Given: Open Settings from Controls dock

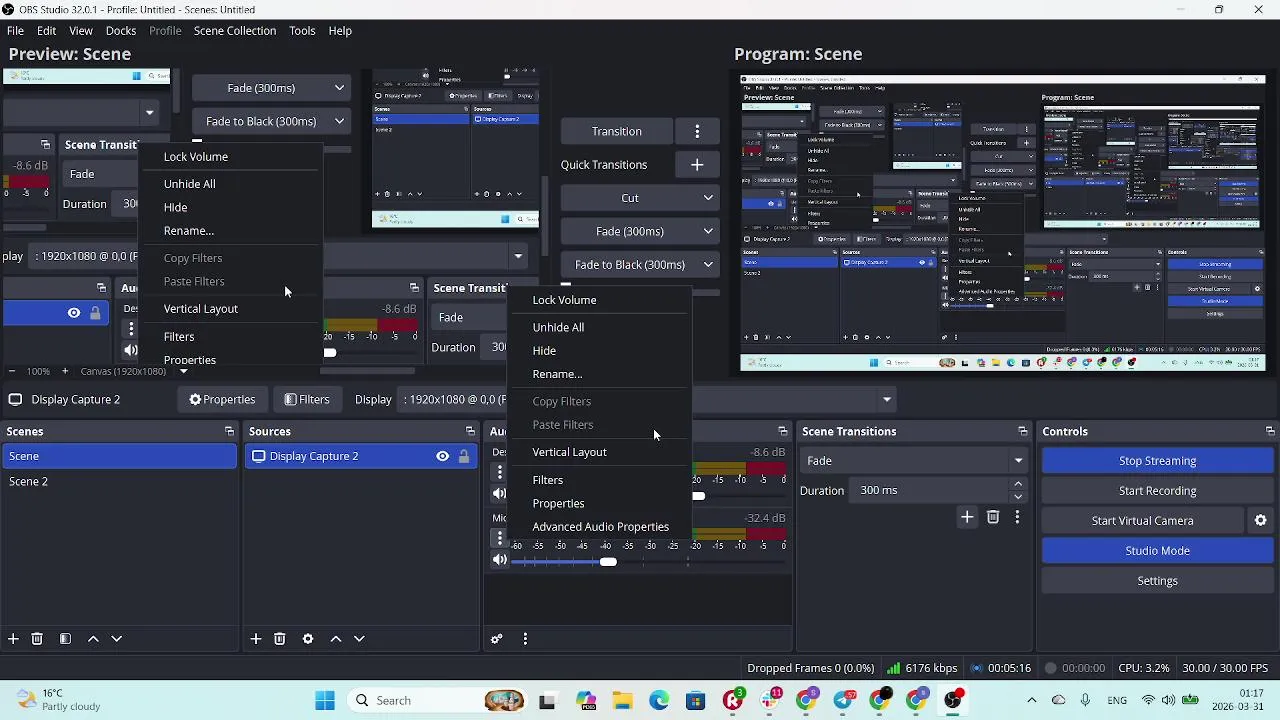Looking at the screenshot, I should (1157, 580).
